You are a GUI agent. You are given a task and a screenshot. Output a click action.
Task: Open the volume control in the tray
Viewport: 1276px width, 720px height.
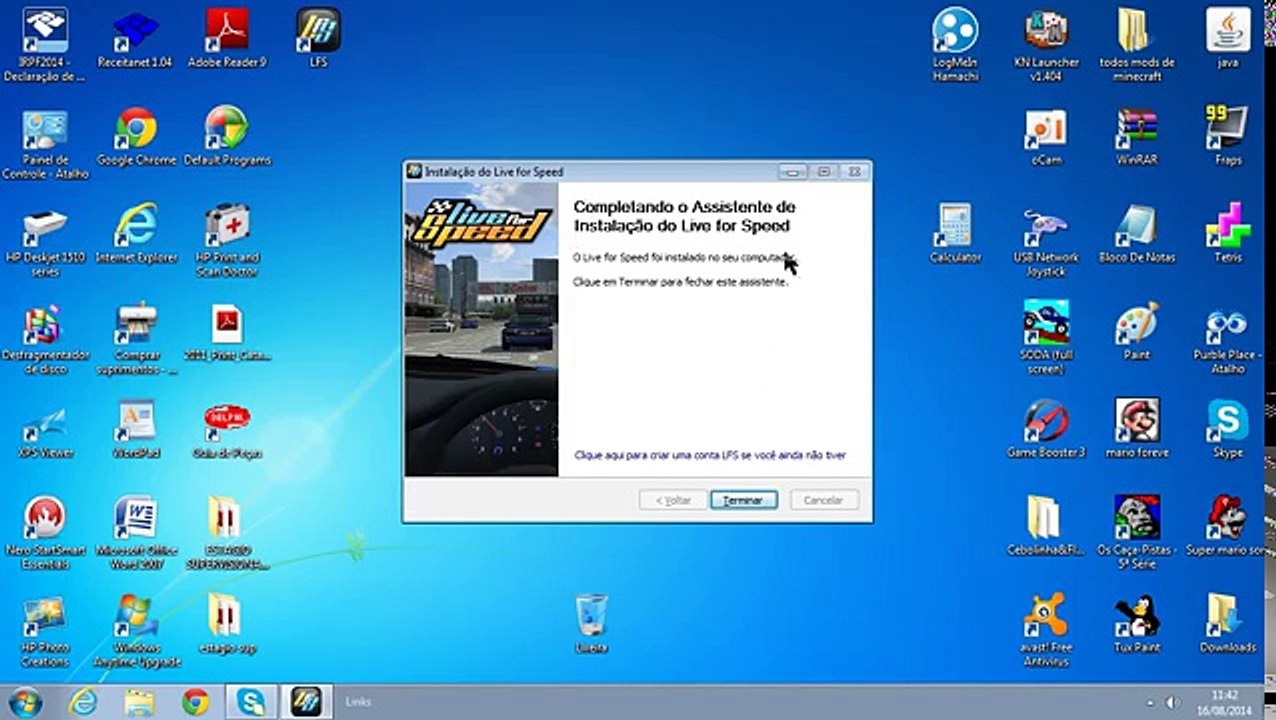[x=1172, y=703]
